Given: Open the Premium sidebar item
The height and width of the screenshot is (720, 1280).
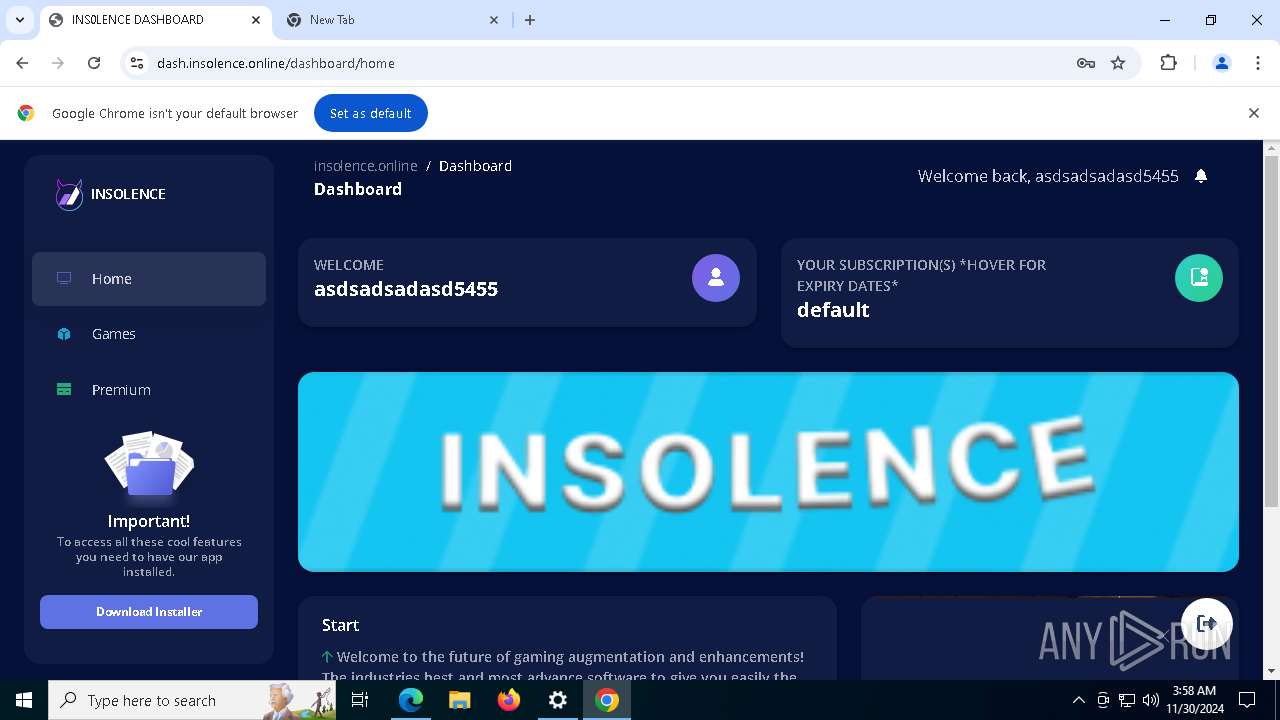Looking at the screenshot, I should pyautogui.click(x=149, y=390).
